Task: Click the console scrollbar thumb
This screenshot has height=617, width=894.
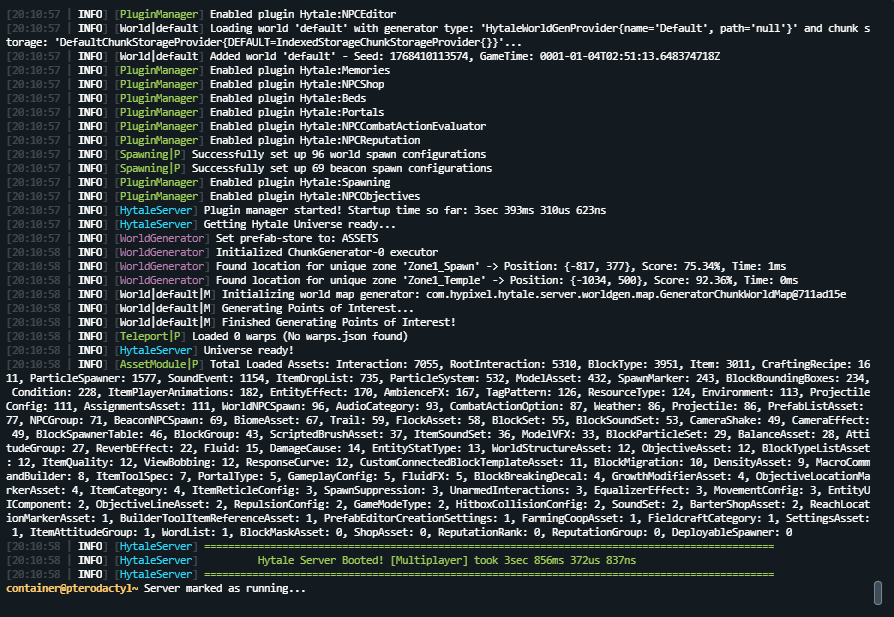Action: pyautogui.click(x=877, y=592)
